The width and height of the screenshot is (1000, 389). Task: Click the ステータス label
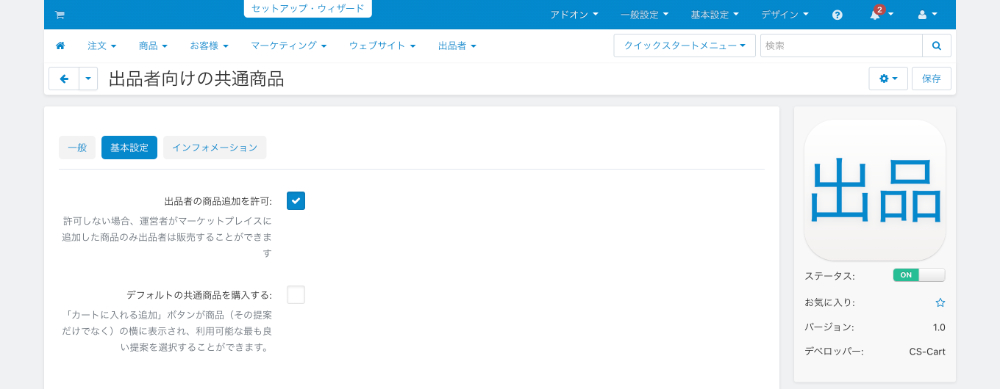[x=830, y=276]
